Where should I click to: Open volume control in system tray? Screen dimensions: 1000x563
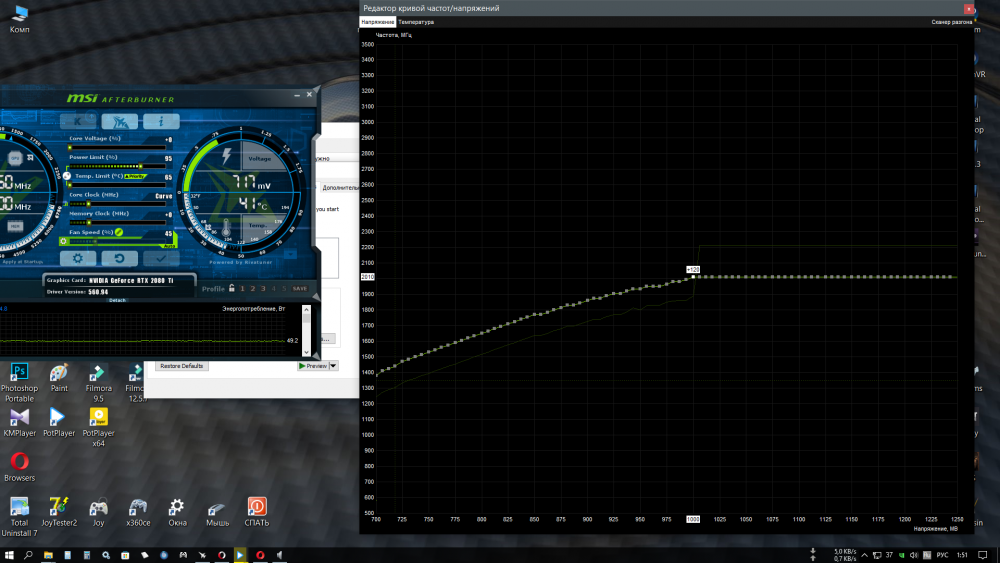tap(914, 555)
